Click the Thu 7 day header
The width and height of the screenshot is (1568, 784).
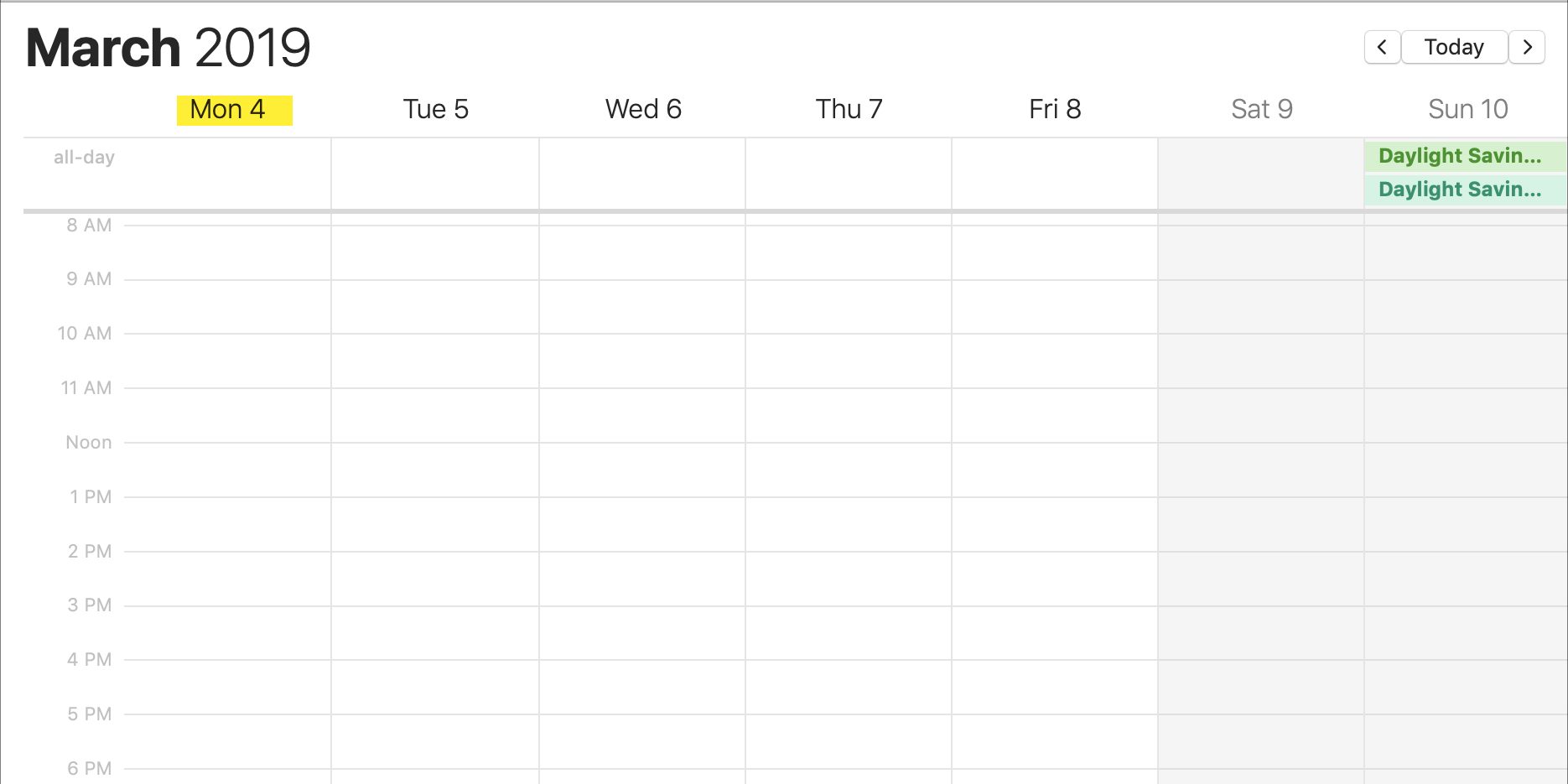(x=849, y=110)
